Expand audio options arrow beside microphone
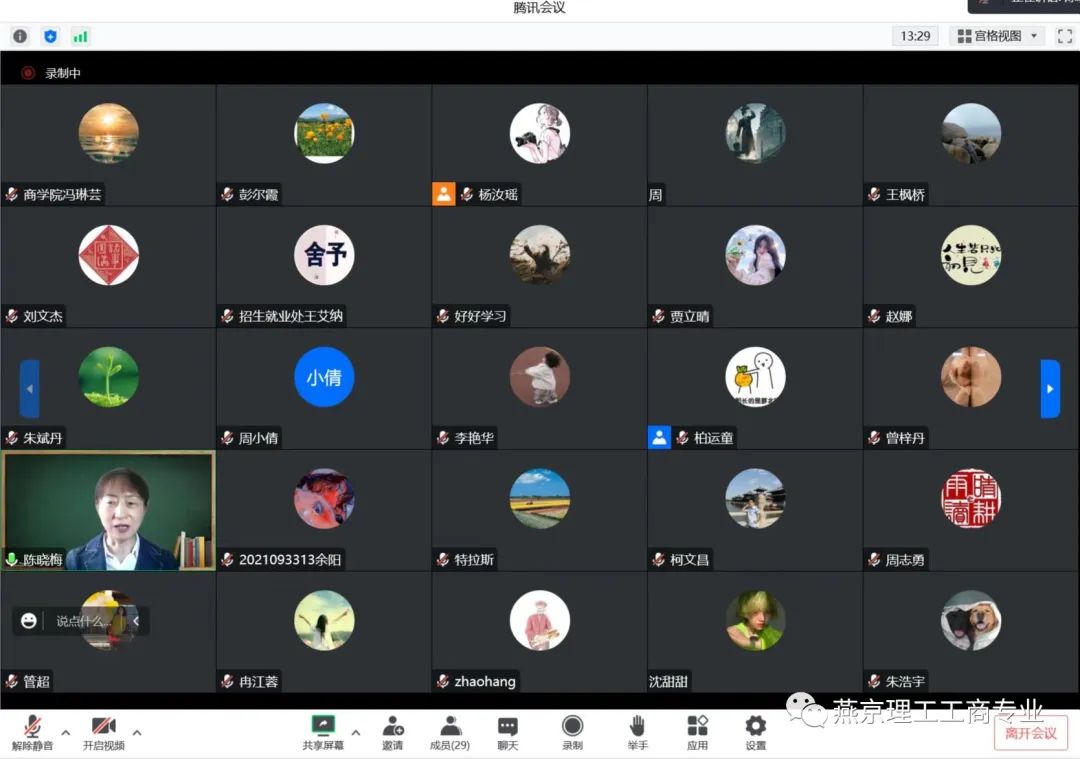This screenshot has height=759, width=1080. pos(66,732)
